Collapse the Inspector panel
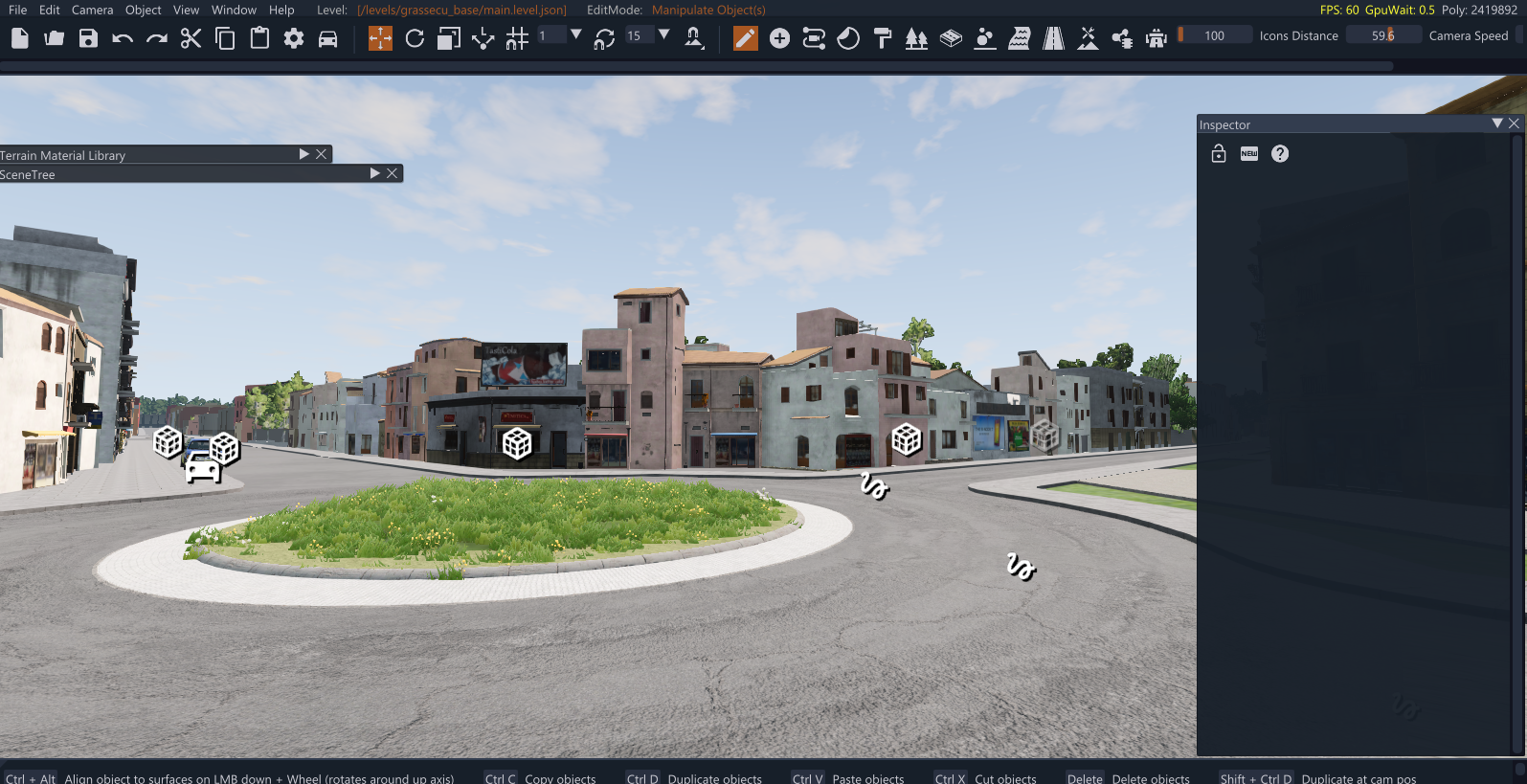1527x784 pixels. [1497, 123]
